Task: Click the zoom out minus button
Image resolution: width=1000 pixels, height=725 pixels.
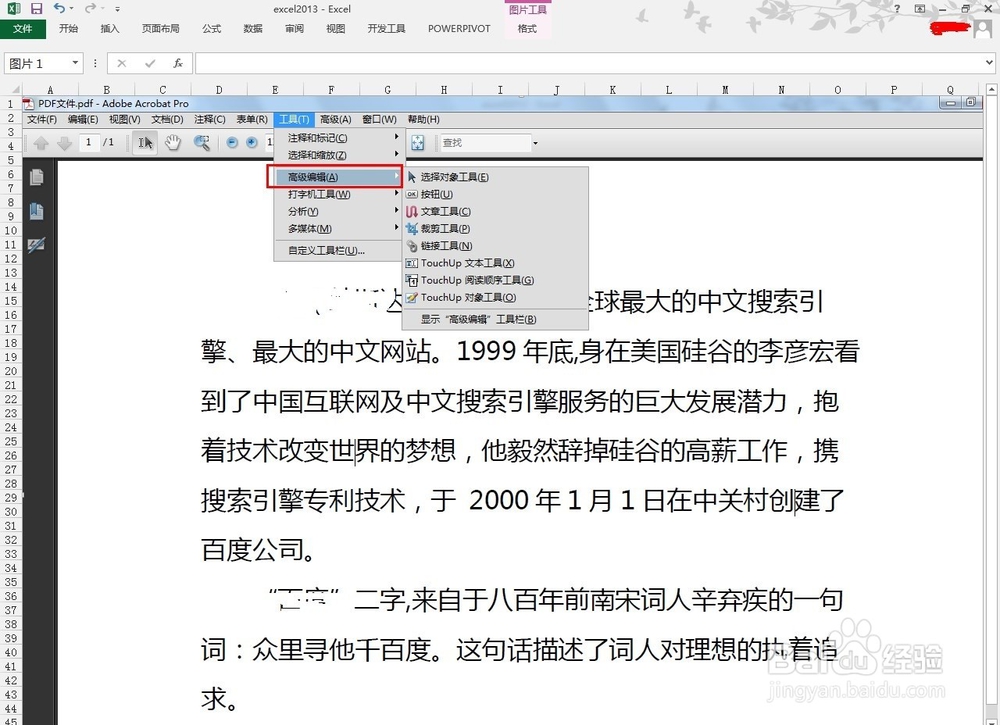Action: 232,143
